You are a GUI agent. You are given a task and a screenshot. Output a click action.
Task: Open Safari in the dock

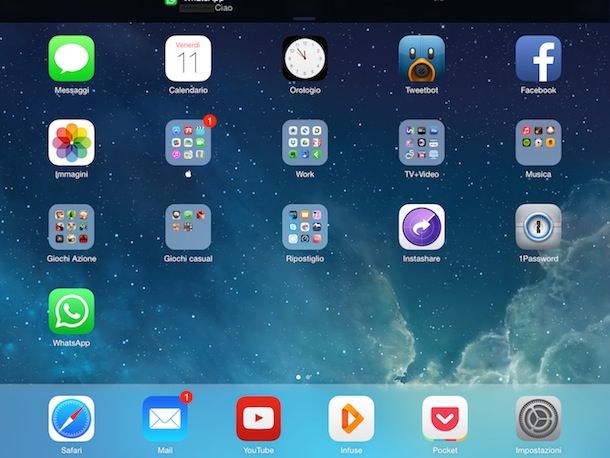(71, 419)
